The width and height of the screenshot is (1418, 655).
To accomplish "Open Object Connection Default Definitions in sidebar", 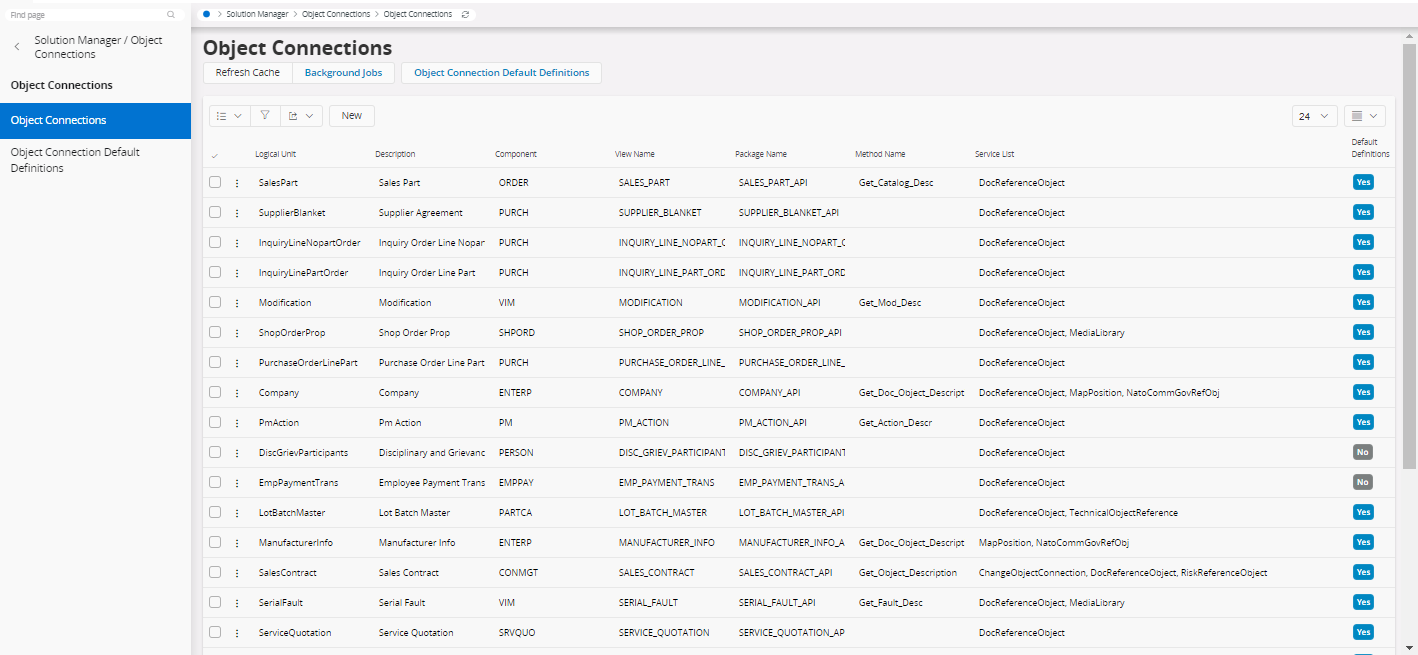I will click(x=75, y=160).
